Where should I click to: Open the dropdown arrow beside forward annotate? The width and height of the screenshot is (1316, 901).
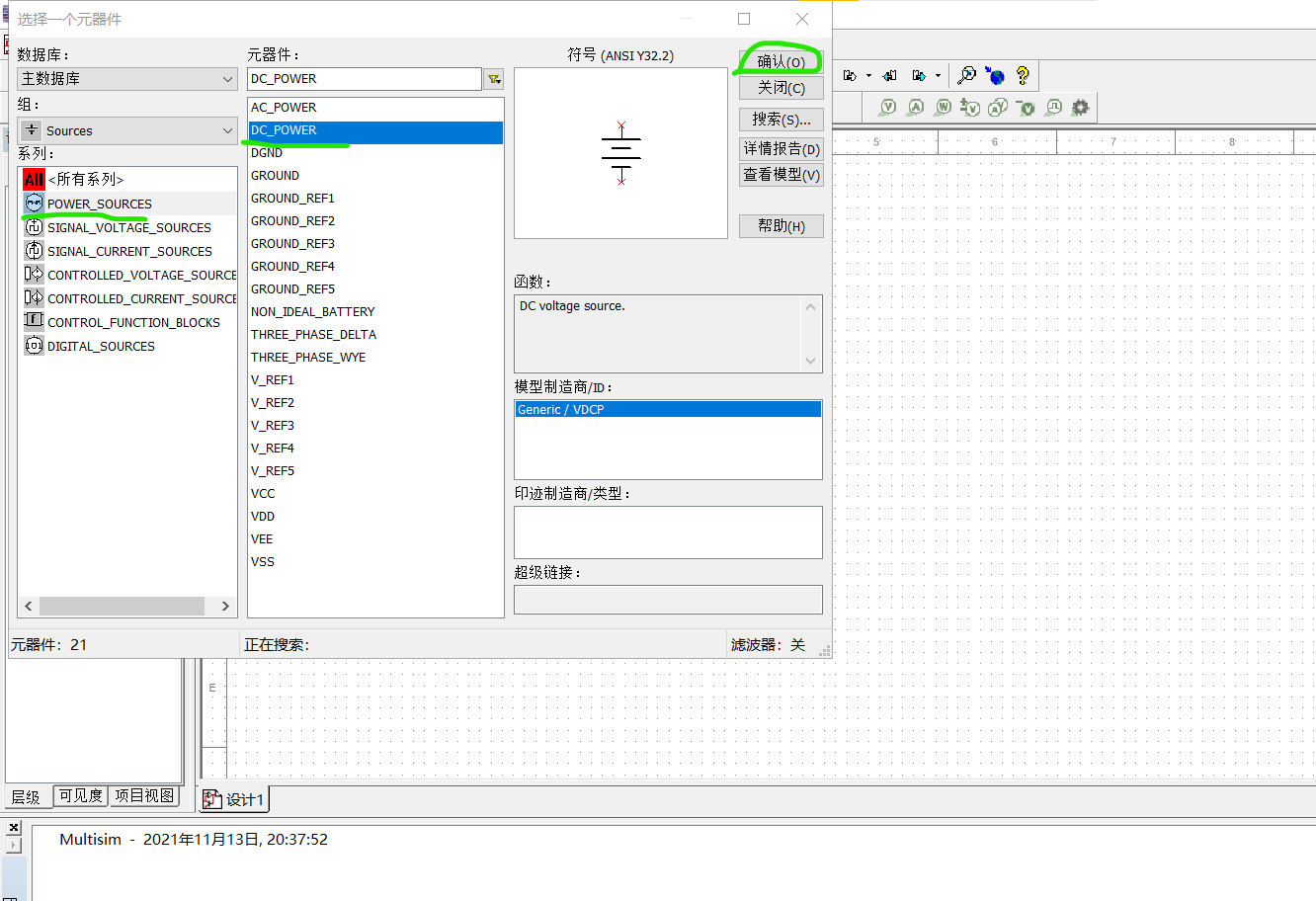(938, 76)
